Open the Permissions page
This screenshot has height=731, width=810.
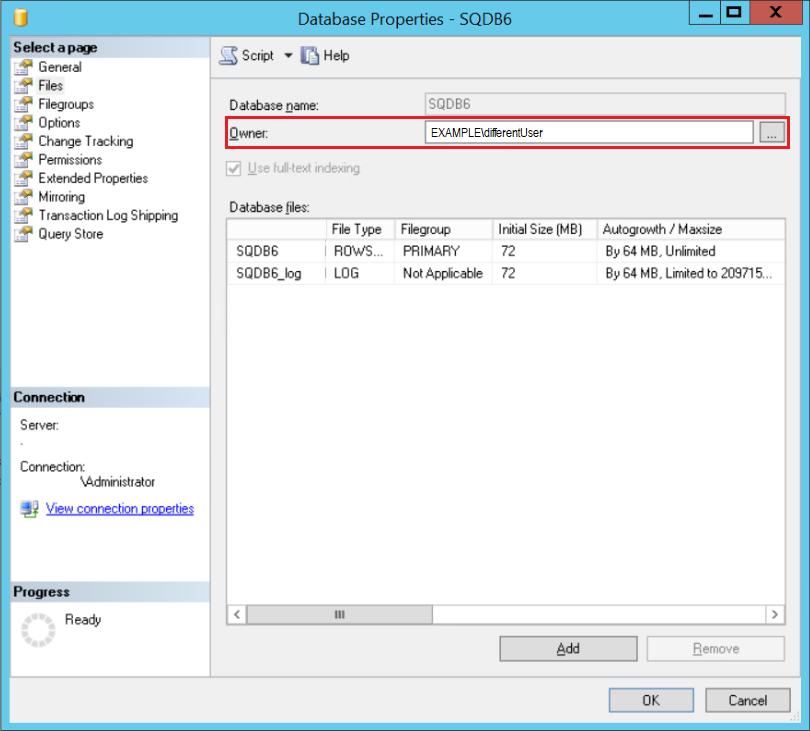click(x=70, y=160)
